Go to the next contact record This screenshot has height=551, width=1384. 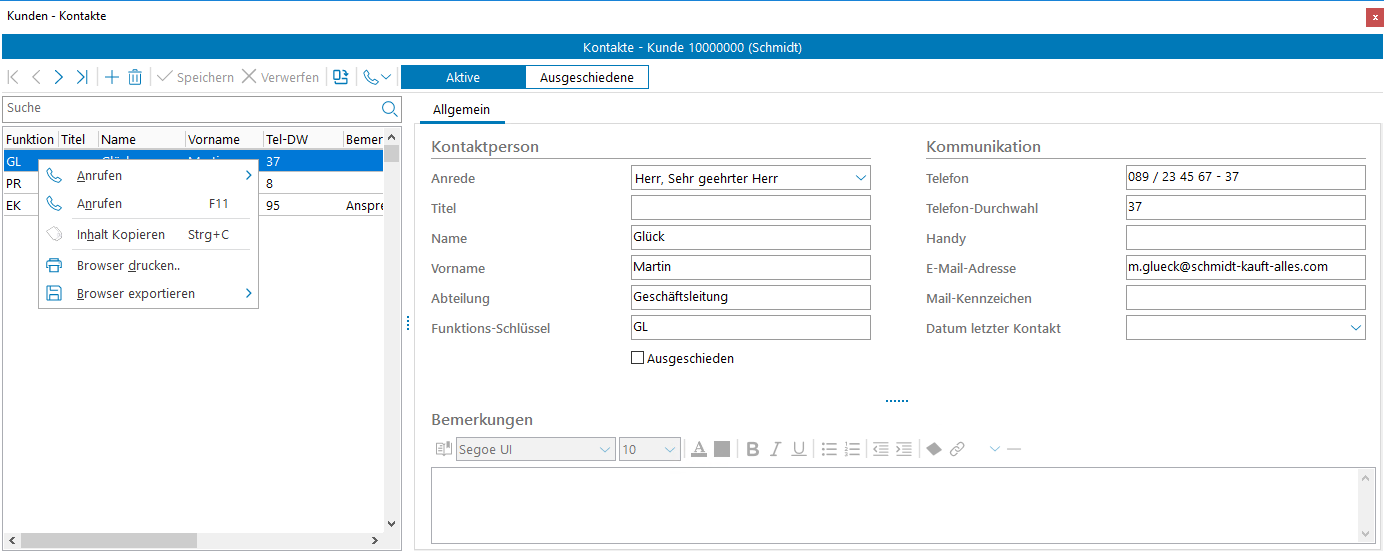click(x=59, y=77)
